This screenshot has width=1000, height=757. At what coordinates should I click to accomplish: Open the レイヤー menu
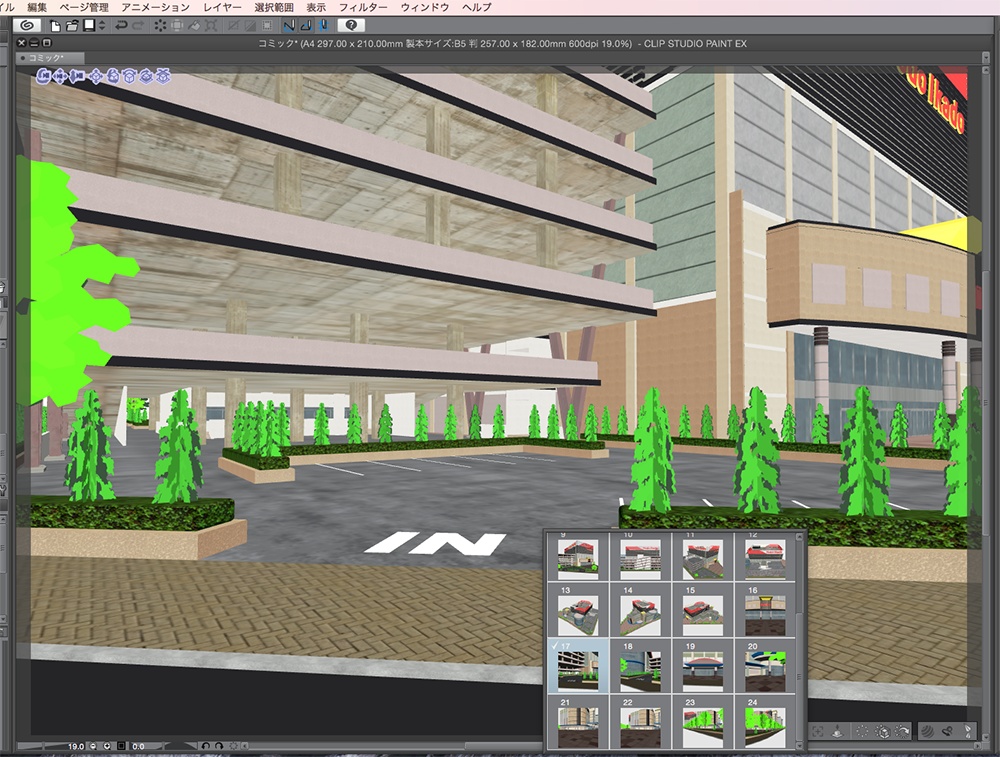222,8
